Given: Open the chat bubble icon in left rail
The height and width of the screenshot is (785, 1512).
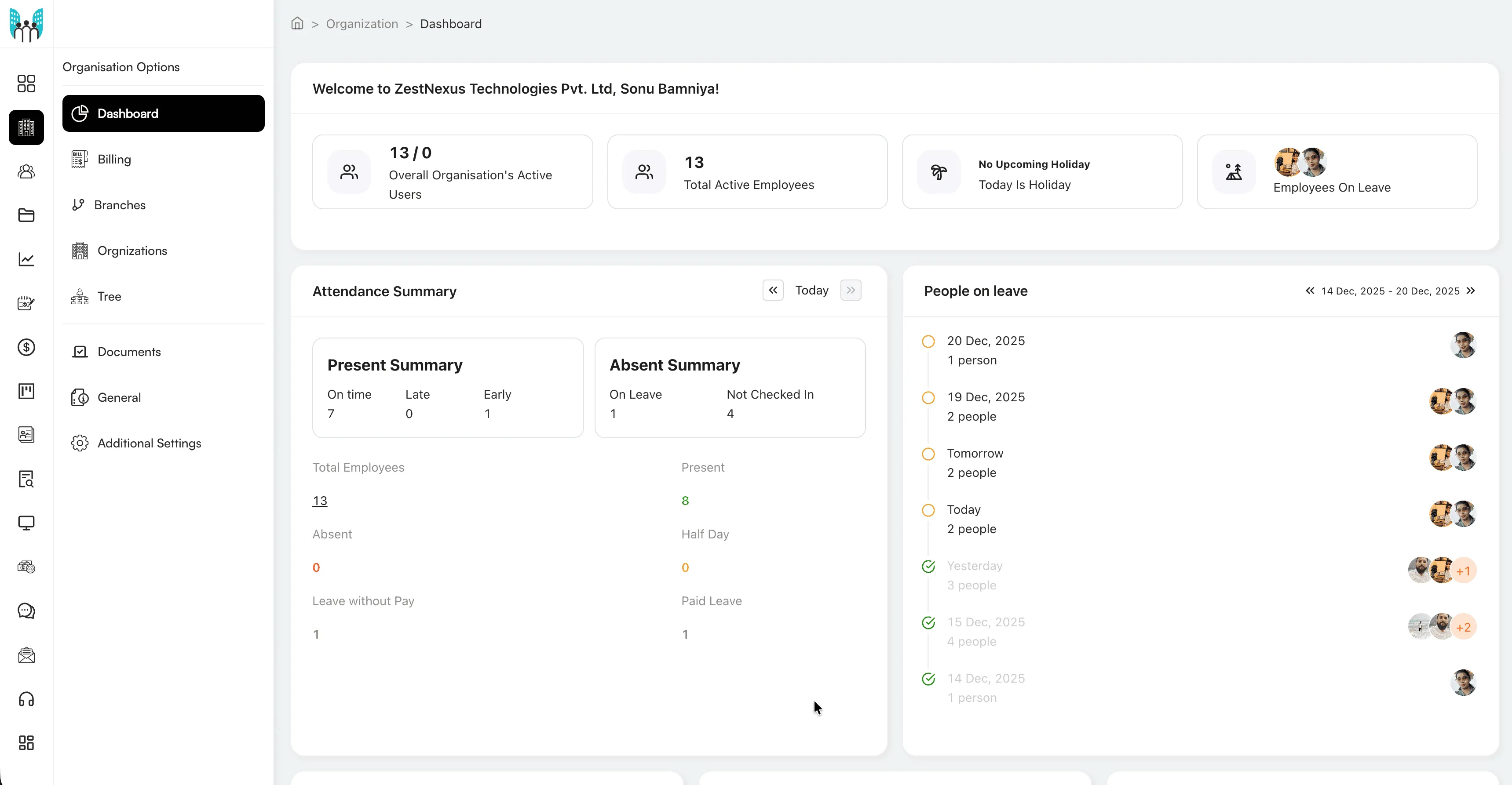Looking at the screenshot, I should coord(26,611).
